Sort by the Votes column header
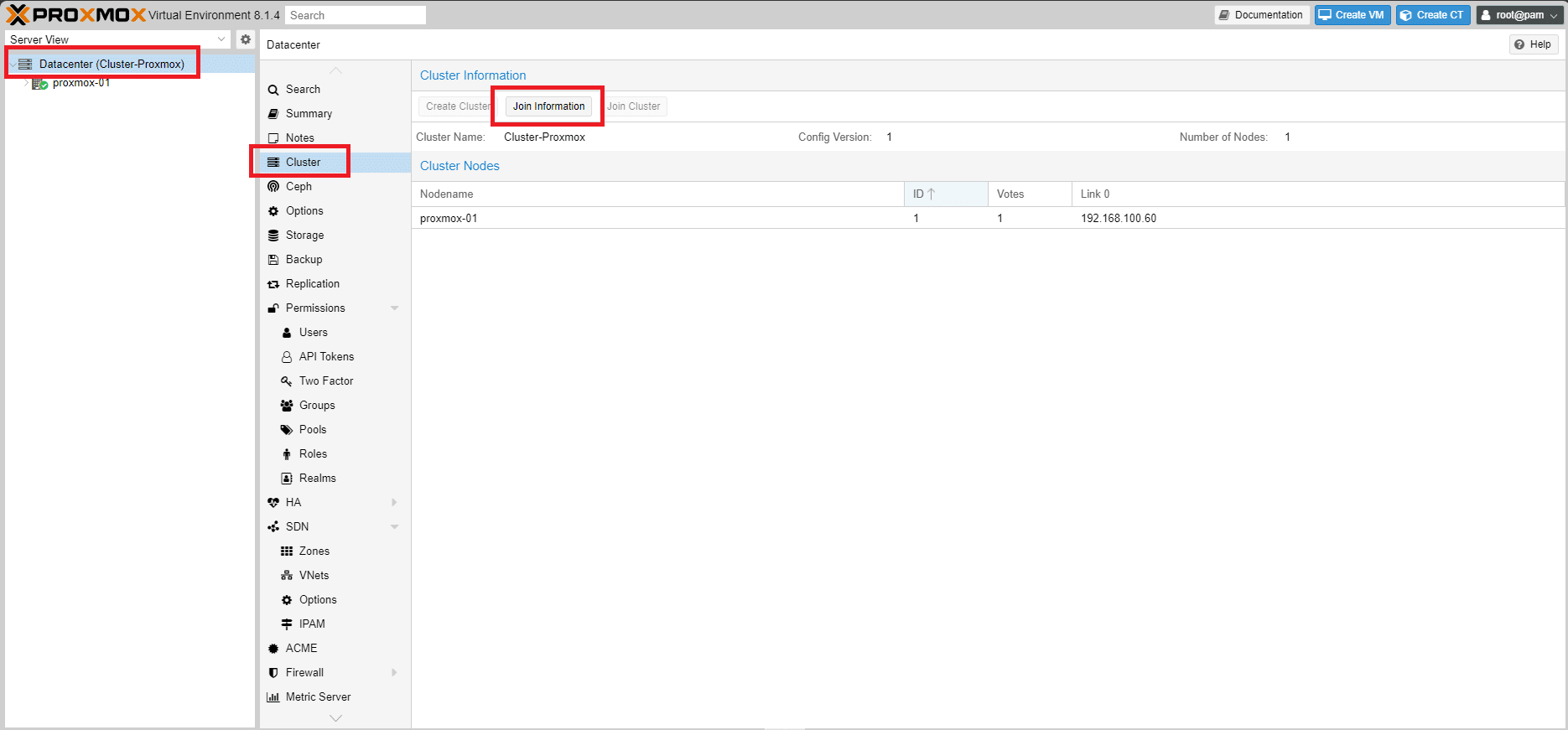The image size is (1568, 730). pyautogui.click(x=1030, y=194)
